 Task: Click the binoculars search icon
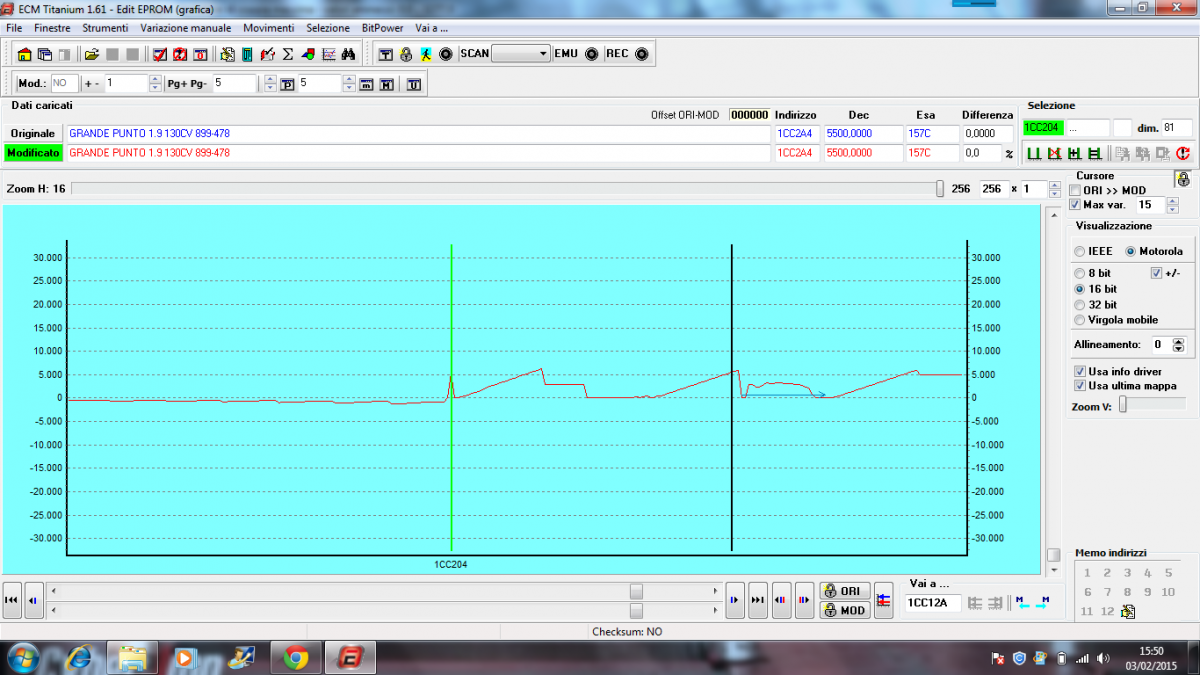tap(349, 54)
